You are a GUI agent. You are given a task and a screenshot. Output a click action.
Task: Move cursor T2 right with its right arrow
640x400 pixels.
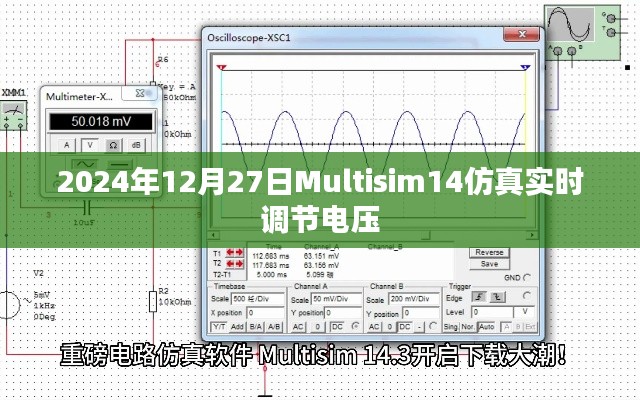pyautogui.click(x=239, y=264)
